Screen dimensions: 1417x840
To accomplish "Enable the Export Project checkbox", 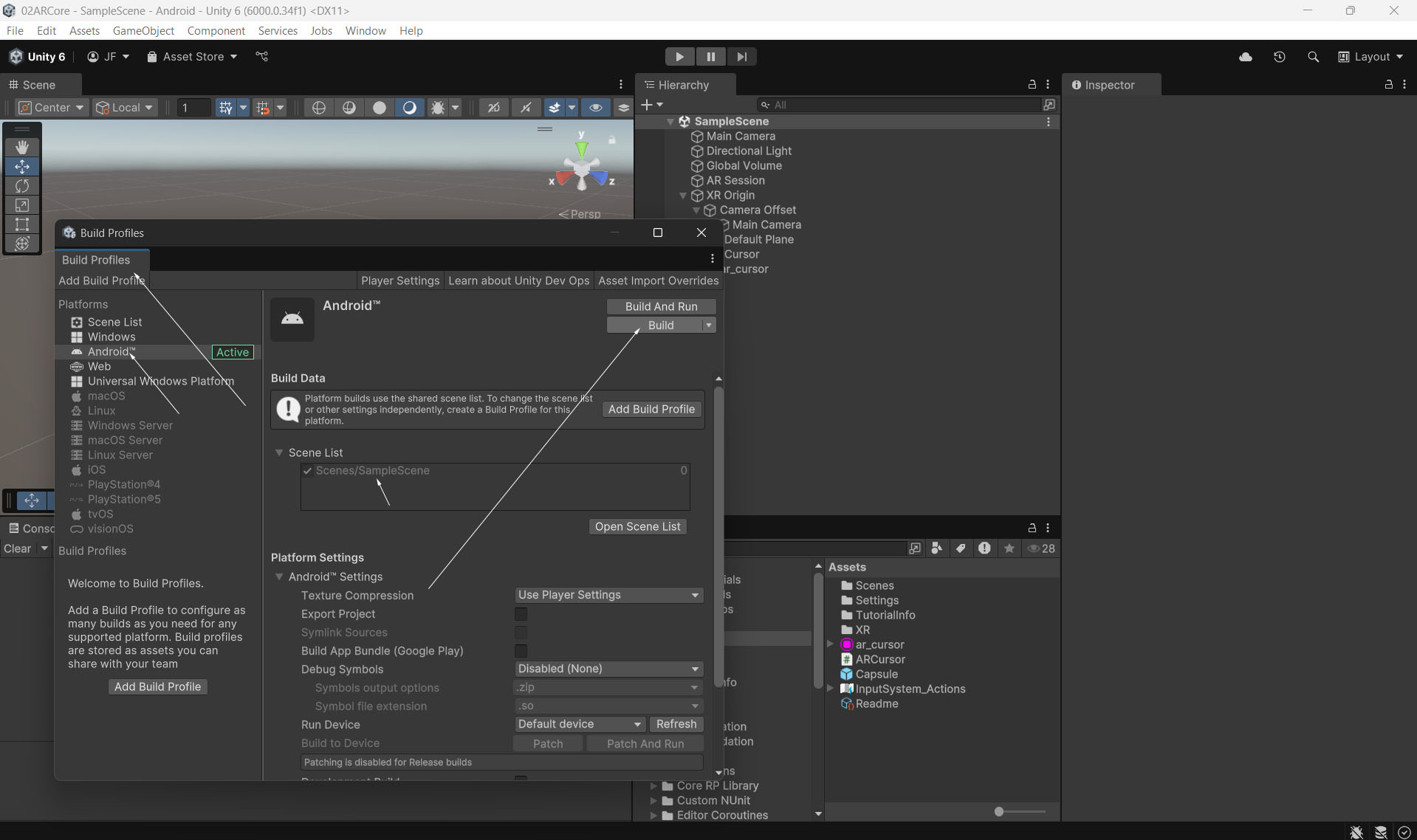I will click(x=521, y=614).
